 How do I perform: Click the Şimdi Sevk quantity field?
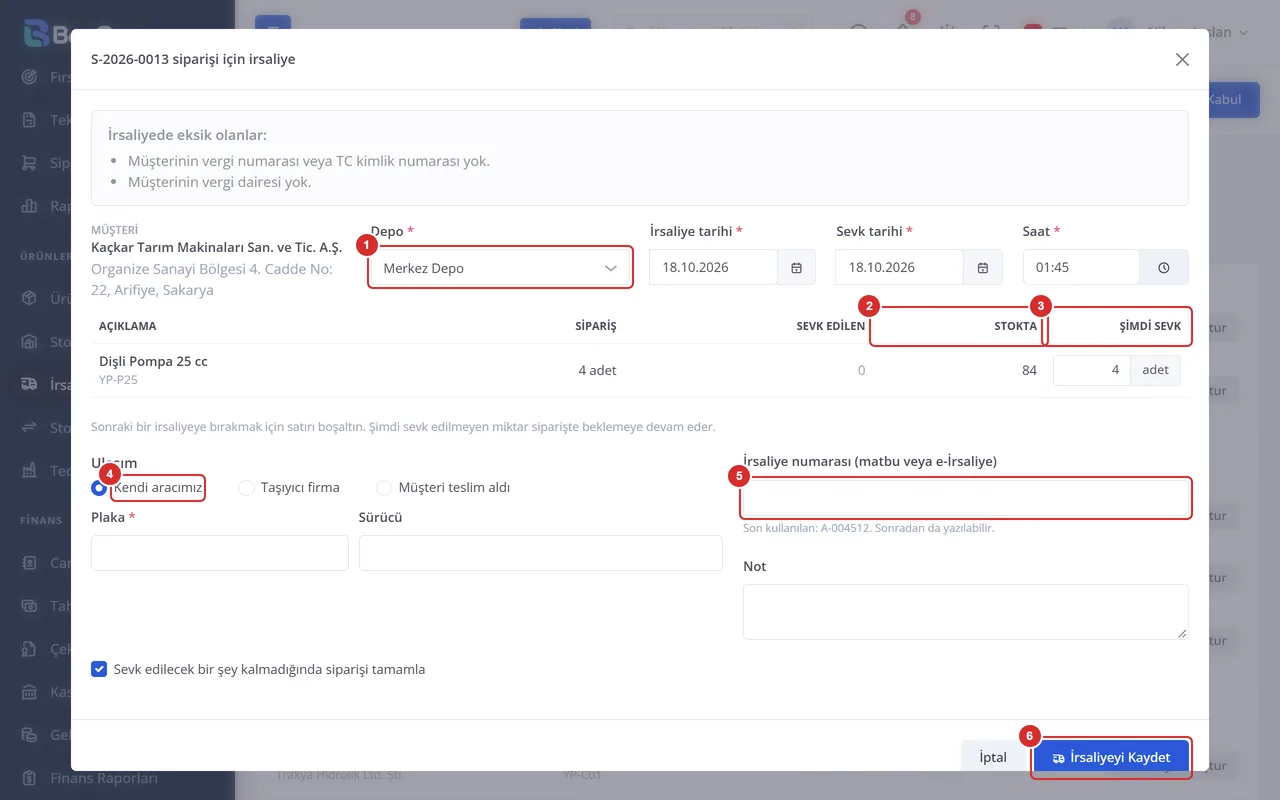tap(1092, 370)
